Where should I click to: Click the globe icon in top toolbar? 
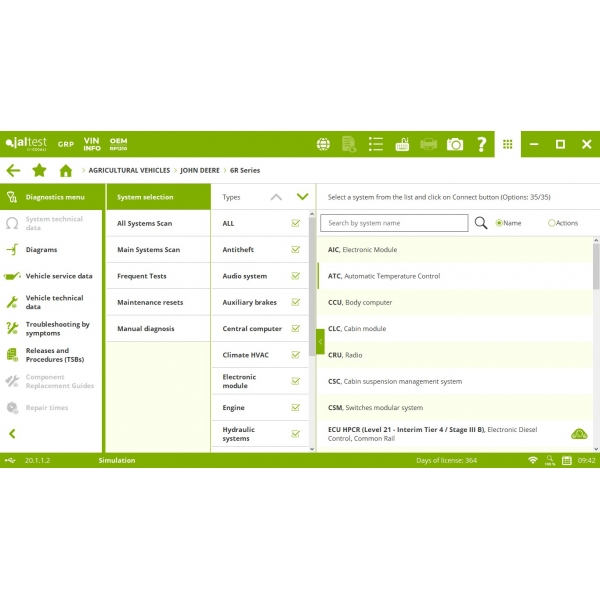(x=324, y=144)
